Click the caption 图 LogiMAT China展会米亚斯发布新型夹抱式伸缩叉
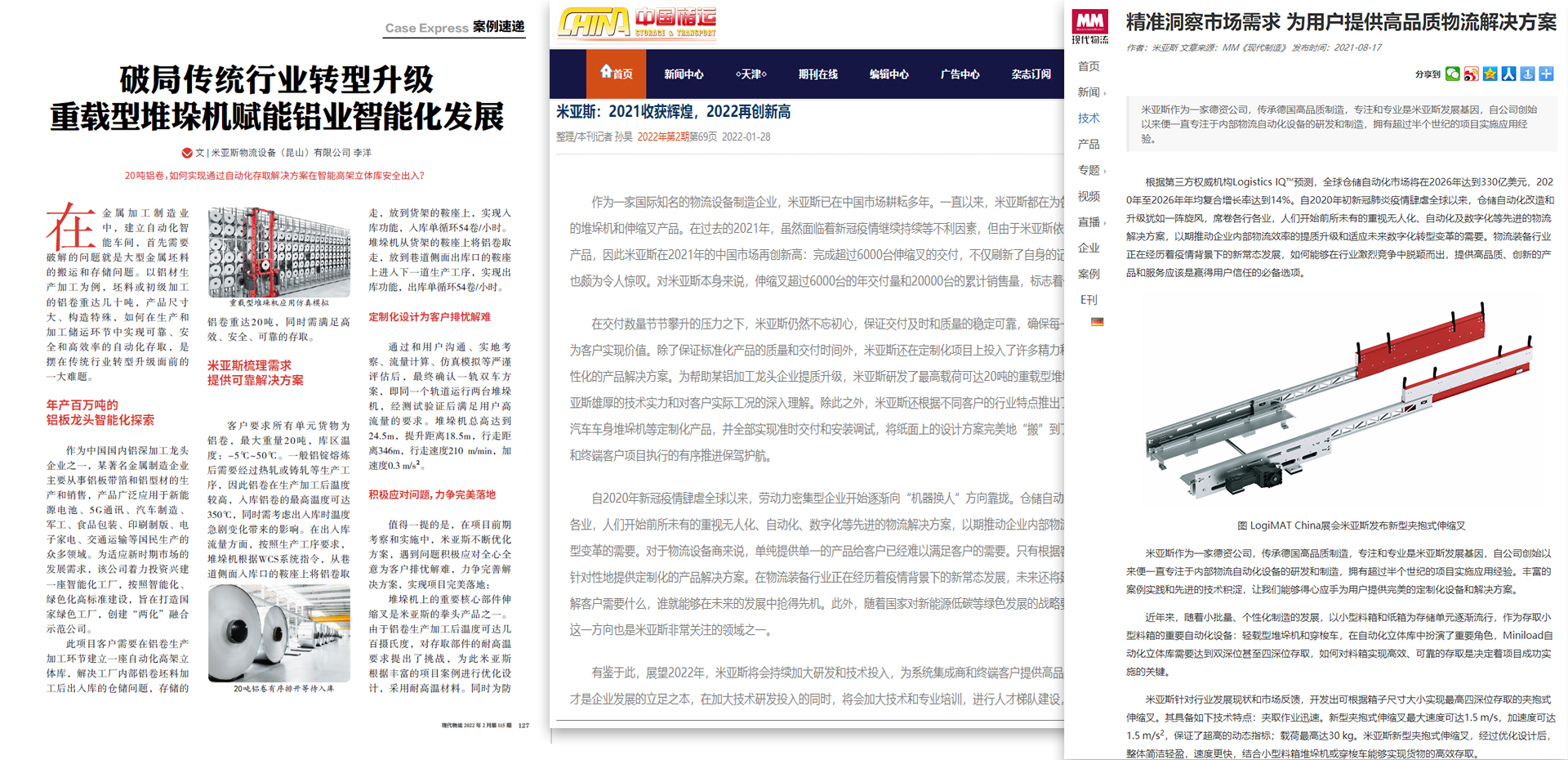Image resolution: width=1568 pixels, height=760 pixels. [x=1352, y=525]
